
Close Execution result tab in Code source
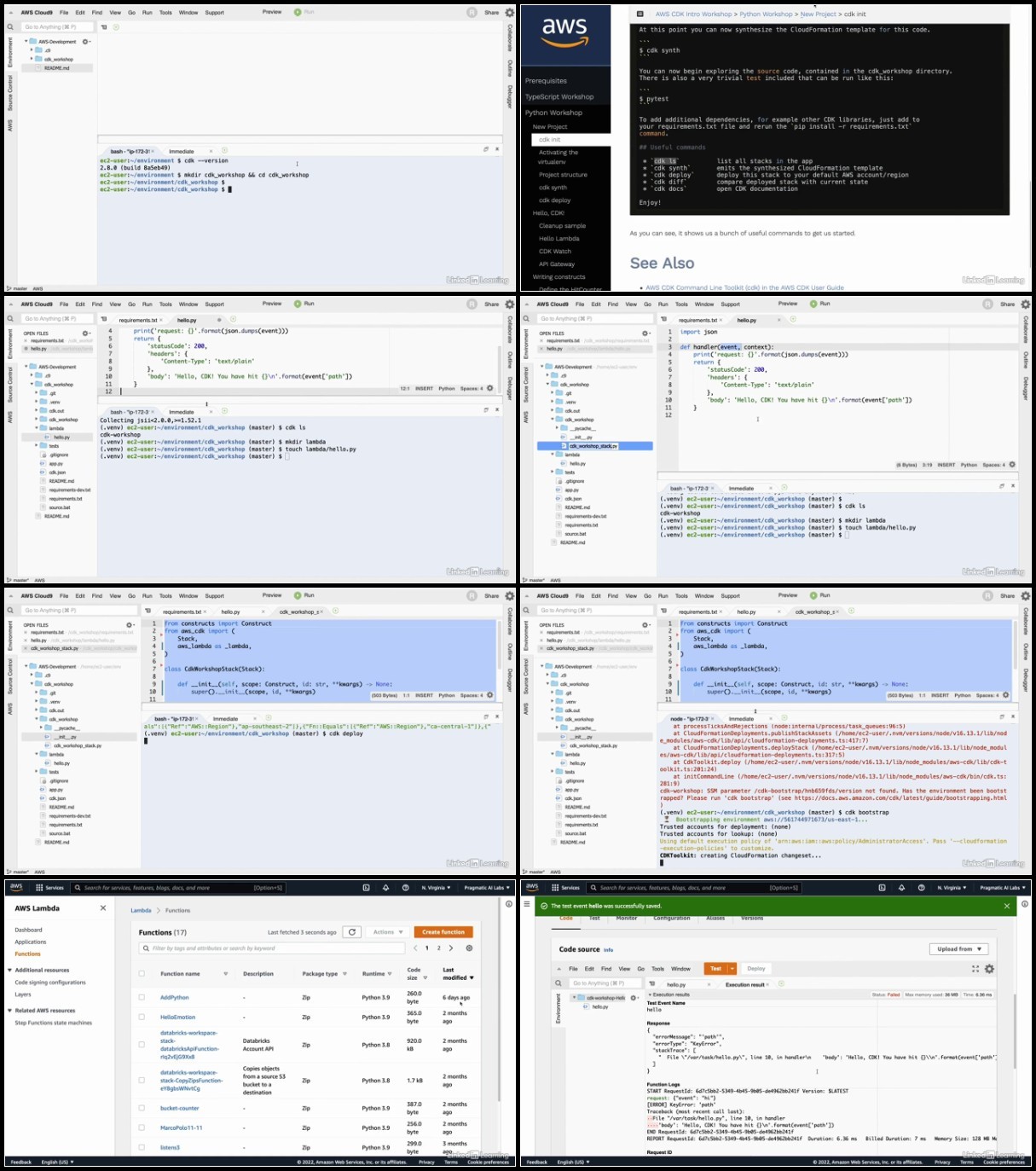click(x=768, y=984)
